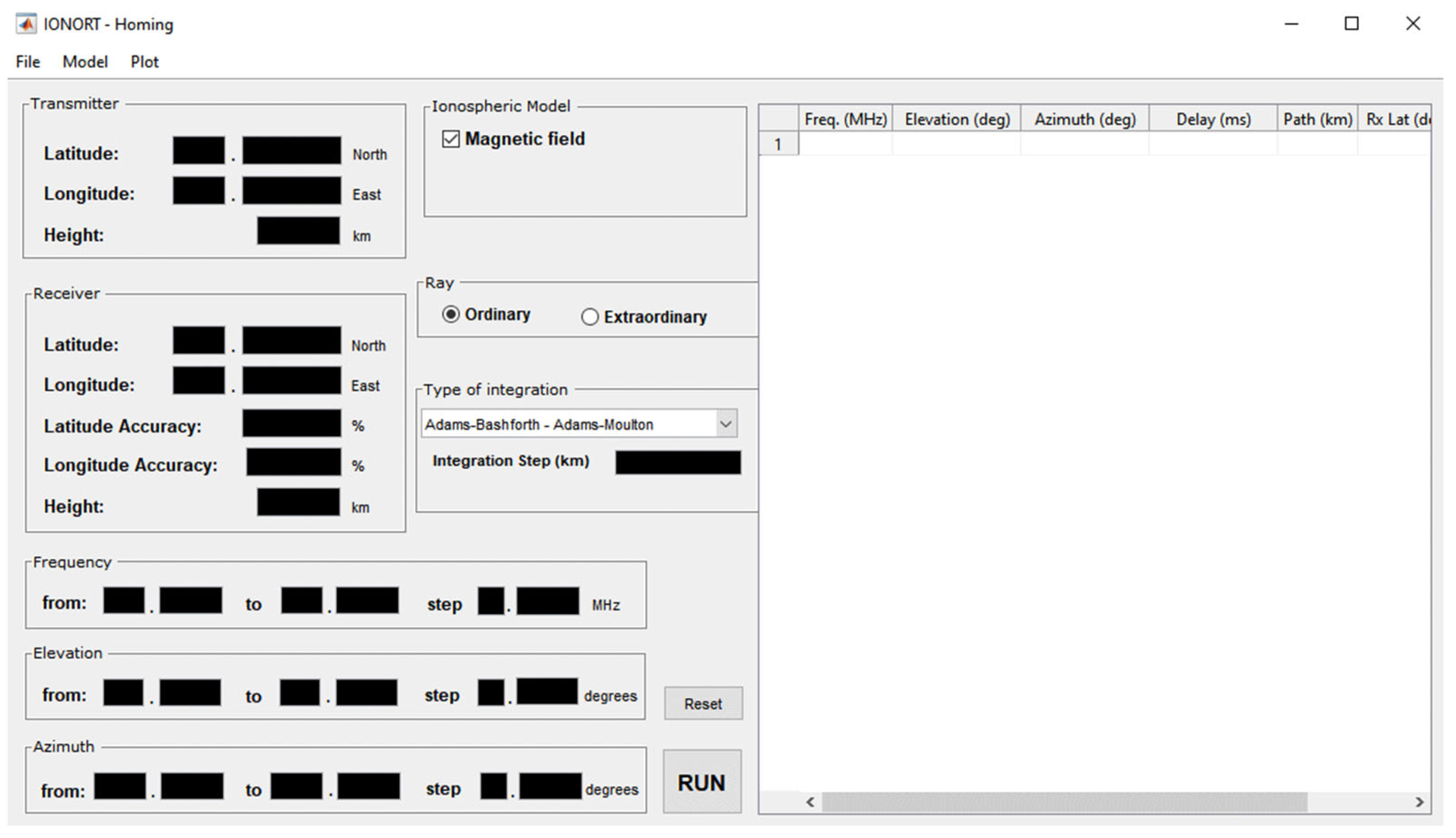The width and height of the screenshot is (1456, 838).
Task: Open the Plot menu
Action: [x=144, y=62]
